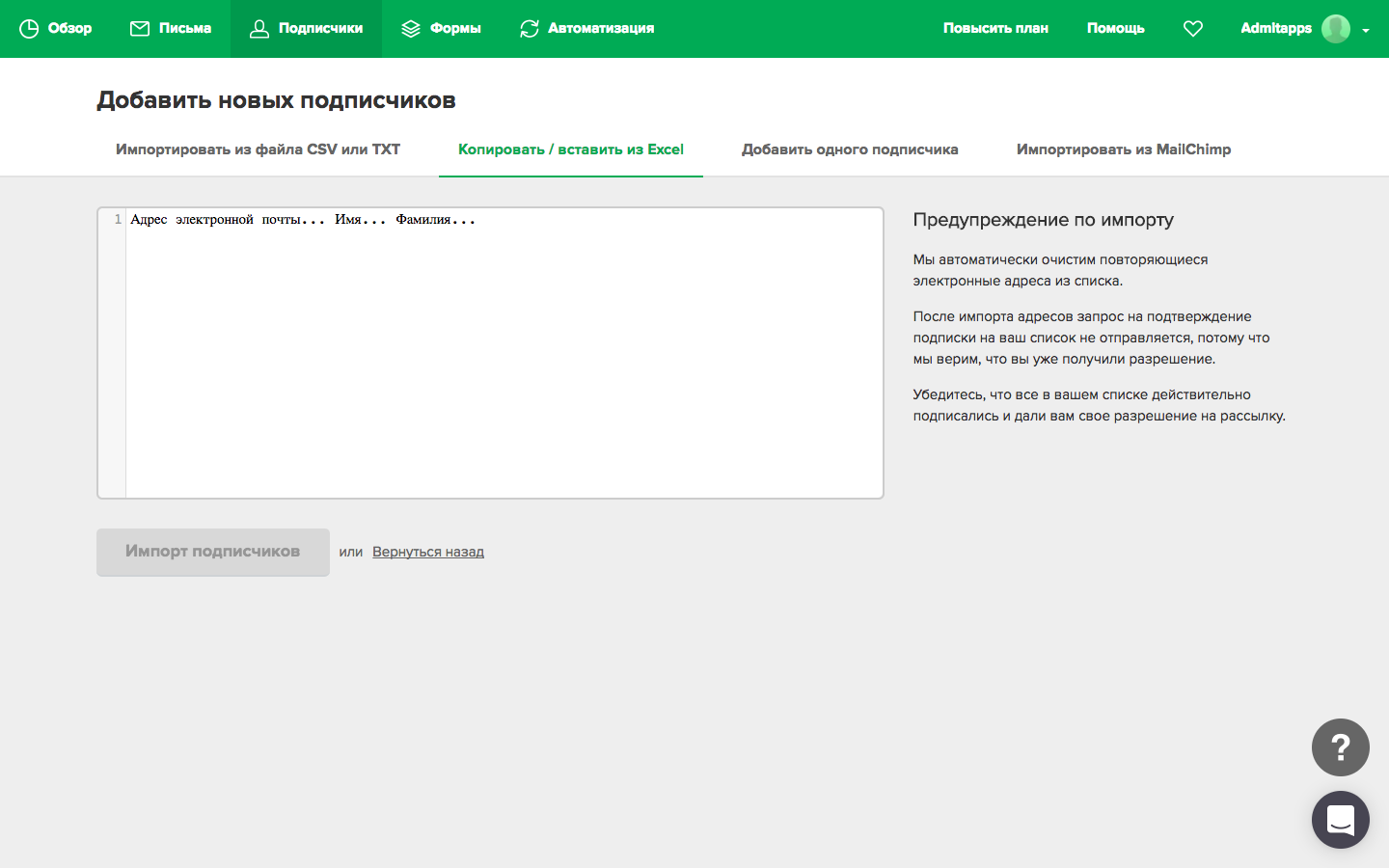The height and width of the screenshot is (868, 1389).
Task: Open the Помощь menu item
Action: 1115,28
